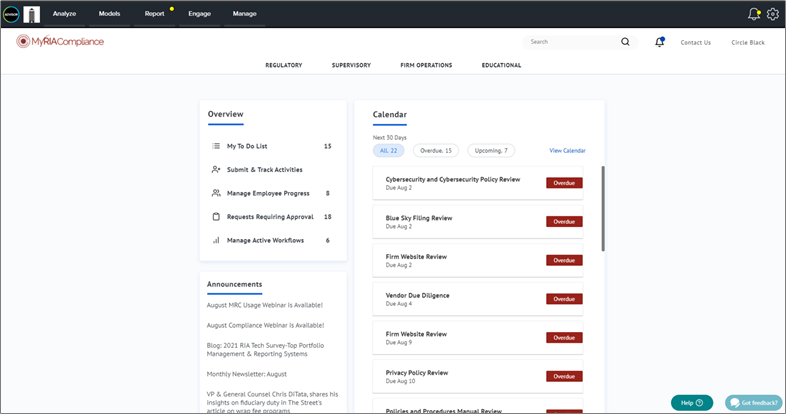Open the Firm Operations menu

pos(426,65)
